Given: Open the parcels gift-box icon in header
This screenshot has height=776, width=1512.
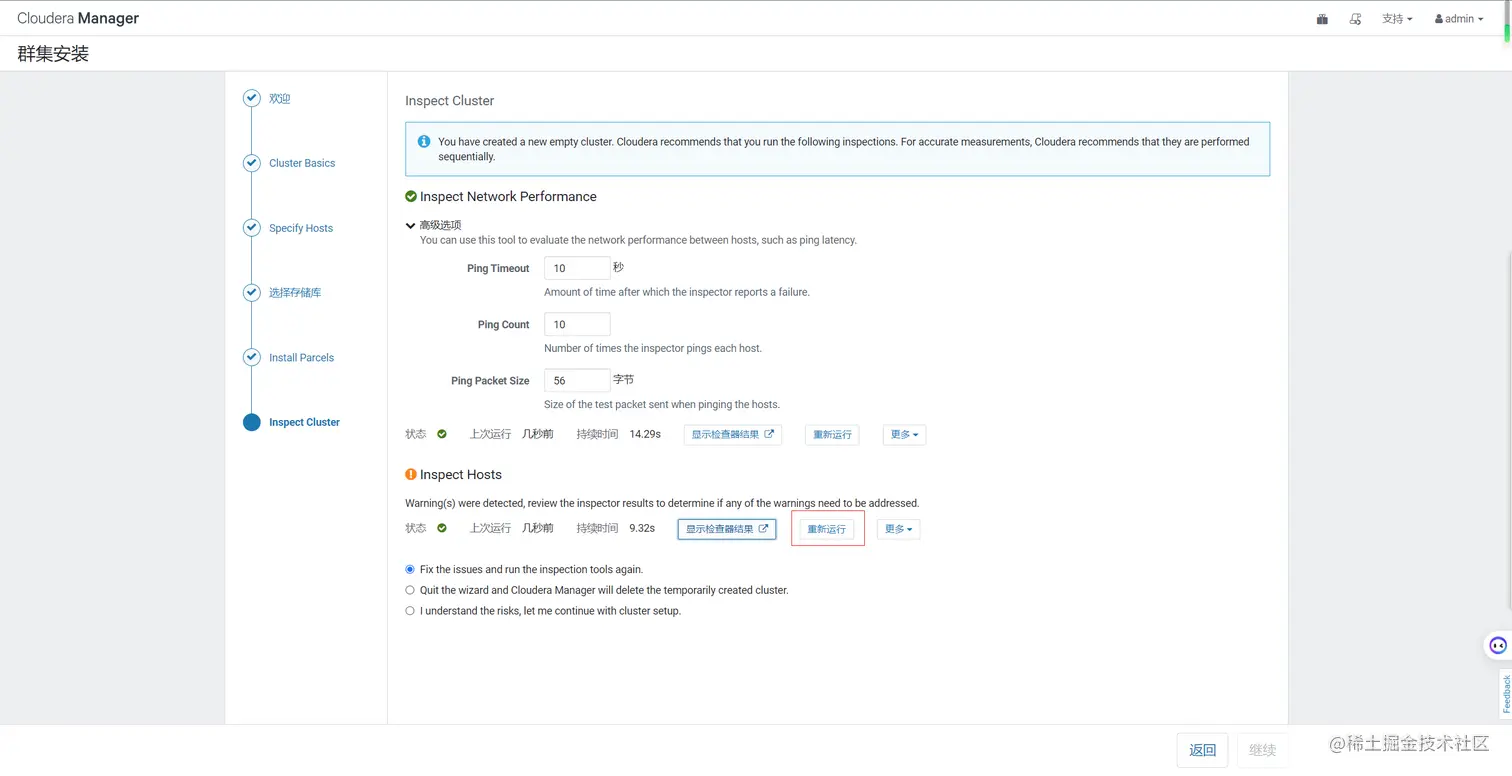Looking at the screenshot, I should [x=1322, y=19].
